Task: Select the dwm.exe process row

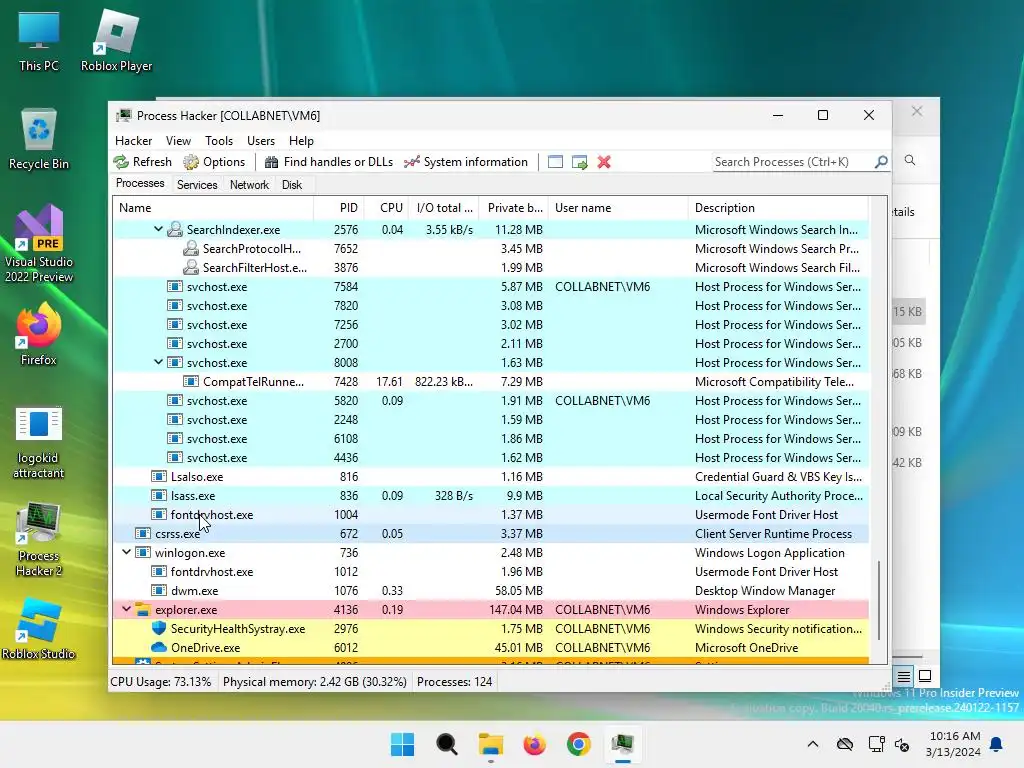Action: tap(491, 590)
